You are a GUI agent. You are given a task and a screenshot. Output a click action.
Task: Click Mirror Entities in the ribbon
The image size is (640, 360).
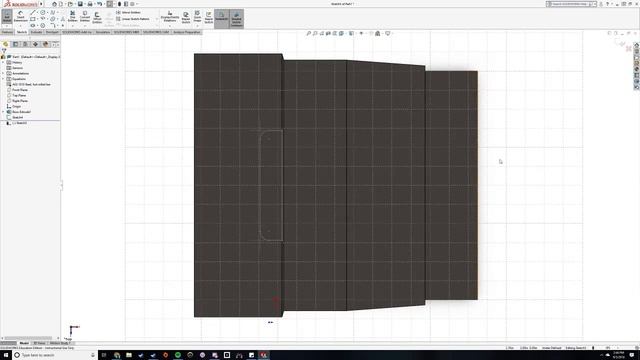tap(128, 13)
